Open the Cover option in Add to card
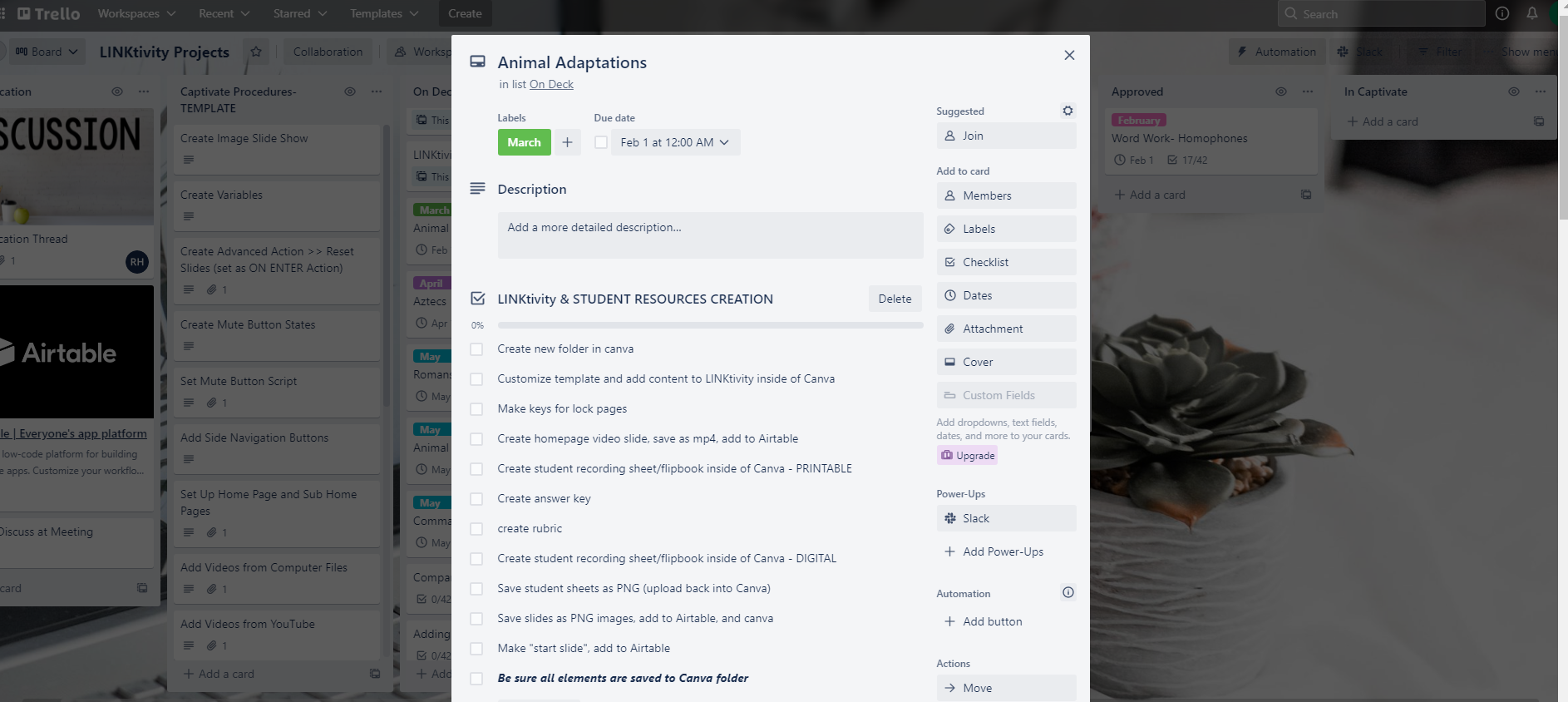The width and height of the screenshot is (1568, 702). point(1006,362)
